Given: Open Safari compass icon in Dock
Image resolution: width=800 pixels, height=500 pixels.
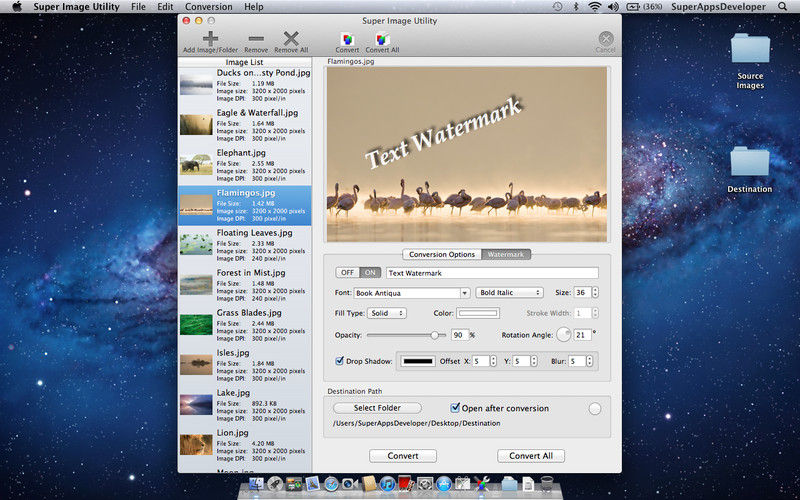Looking at the screenshot, I should coord(332,484).
